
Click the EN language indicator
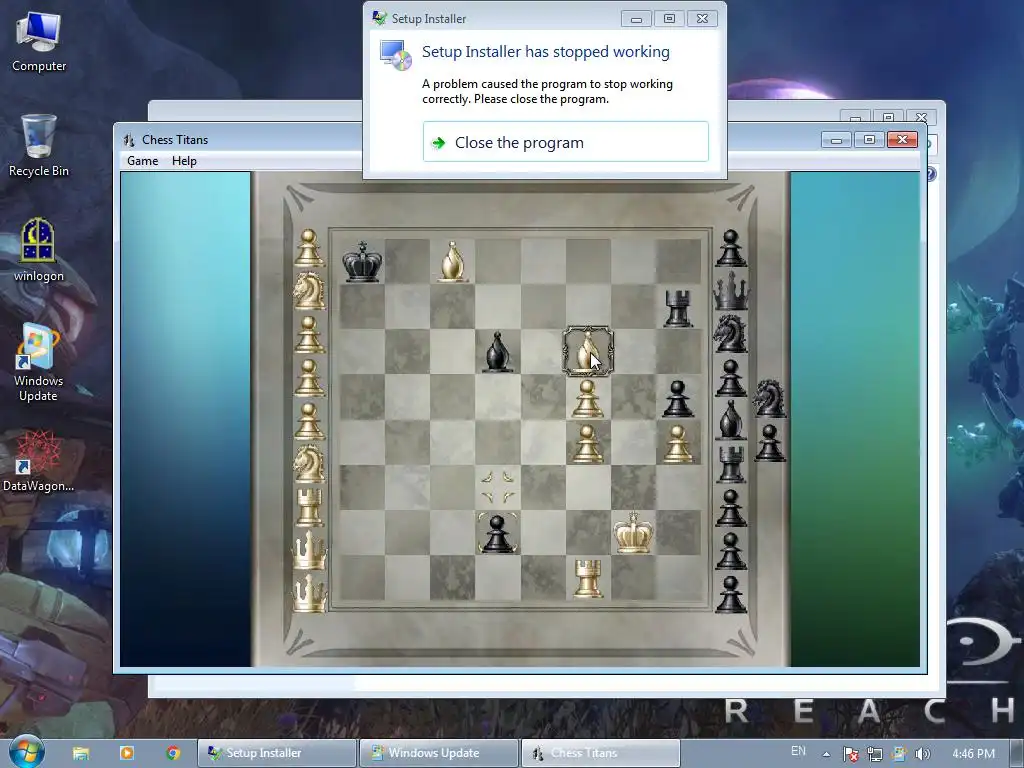pos(798,751)
